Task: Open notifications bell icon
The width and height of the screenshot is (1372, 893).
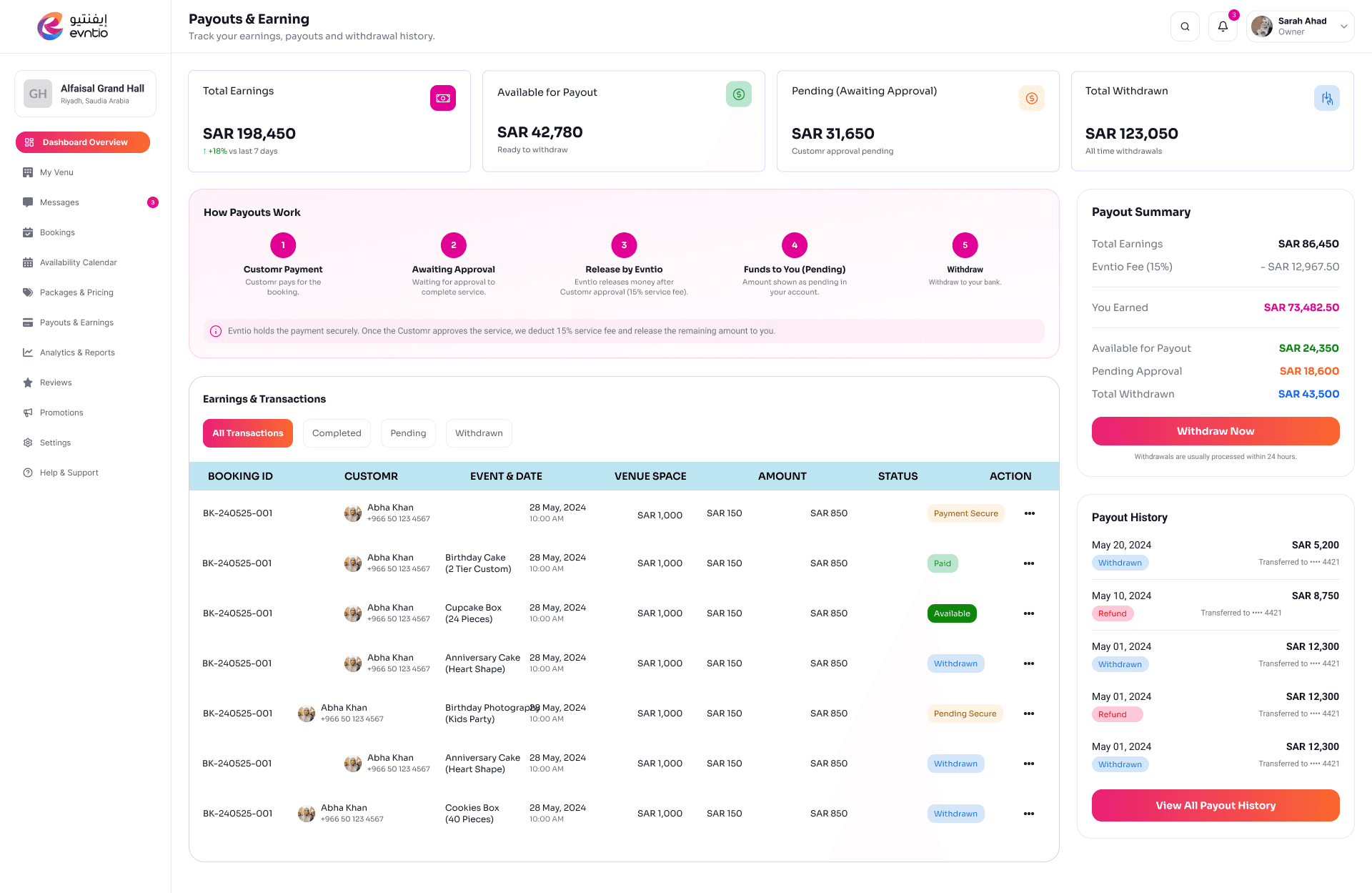Action: pos(1223,26)
